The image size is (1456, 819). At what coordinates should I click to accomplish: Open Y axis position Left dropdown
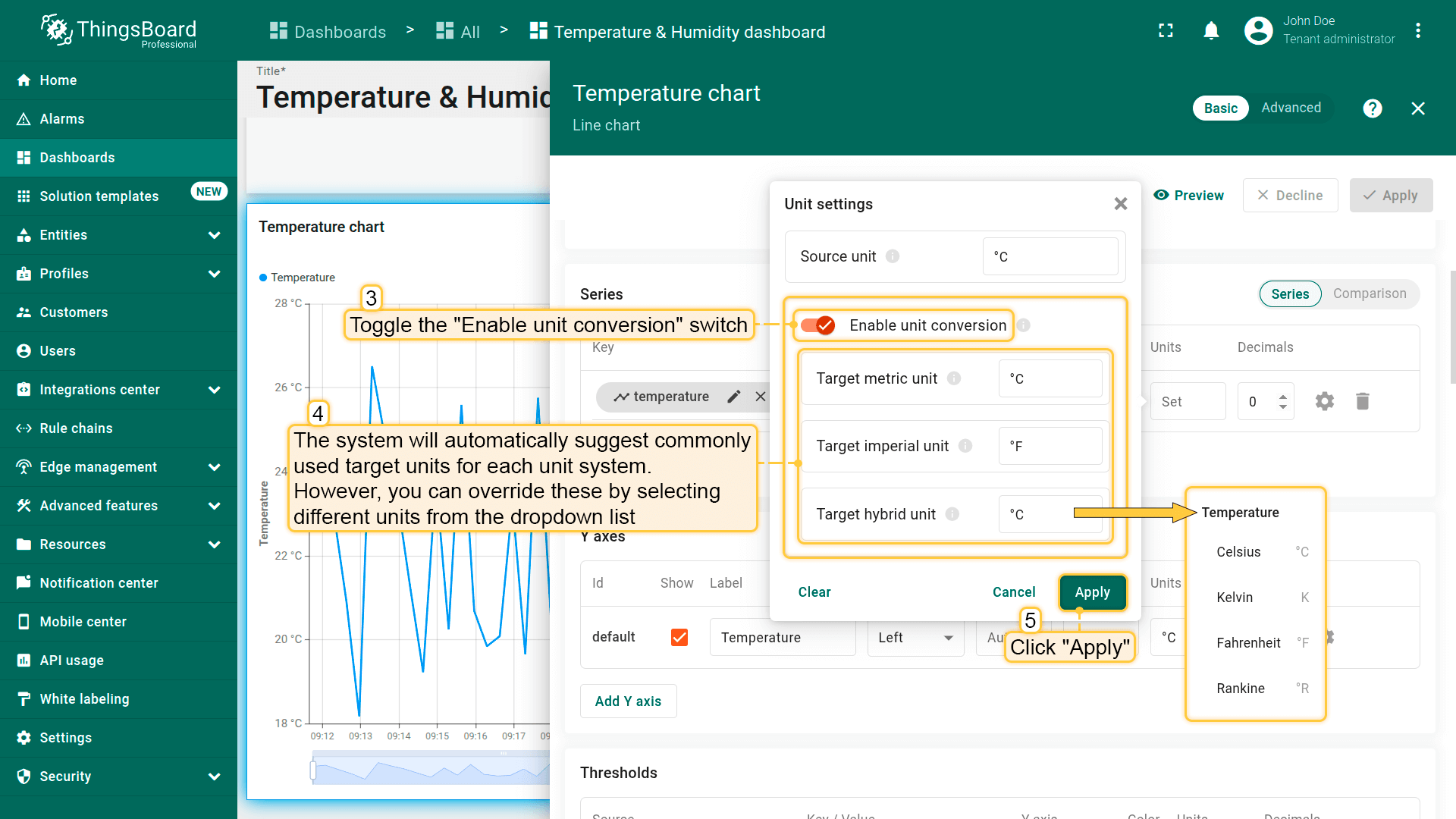[915, 638]
